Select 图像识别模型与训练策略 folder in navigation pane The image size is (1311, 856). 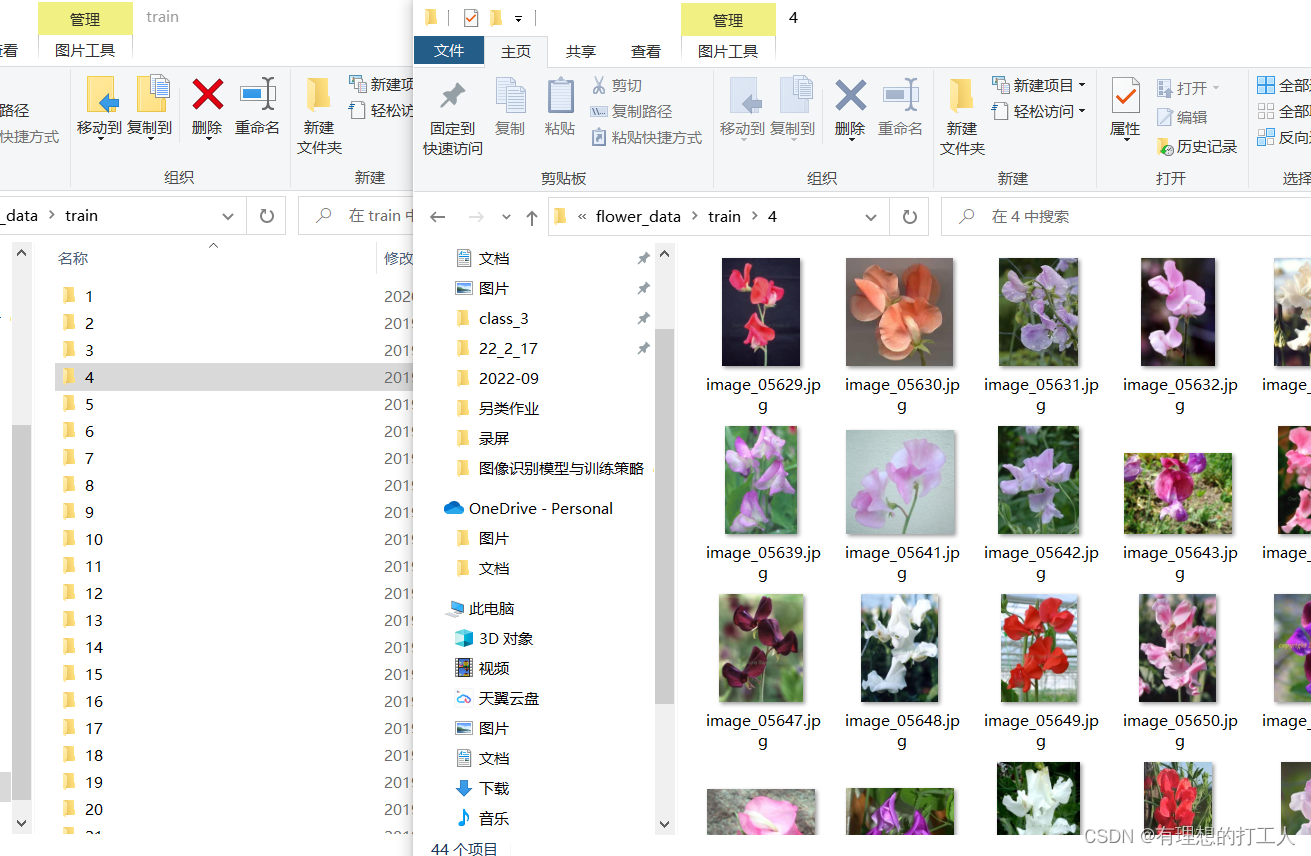[549, 468]
